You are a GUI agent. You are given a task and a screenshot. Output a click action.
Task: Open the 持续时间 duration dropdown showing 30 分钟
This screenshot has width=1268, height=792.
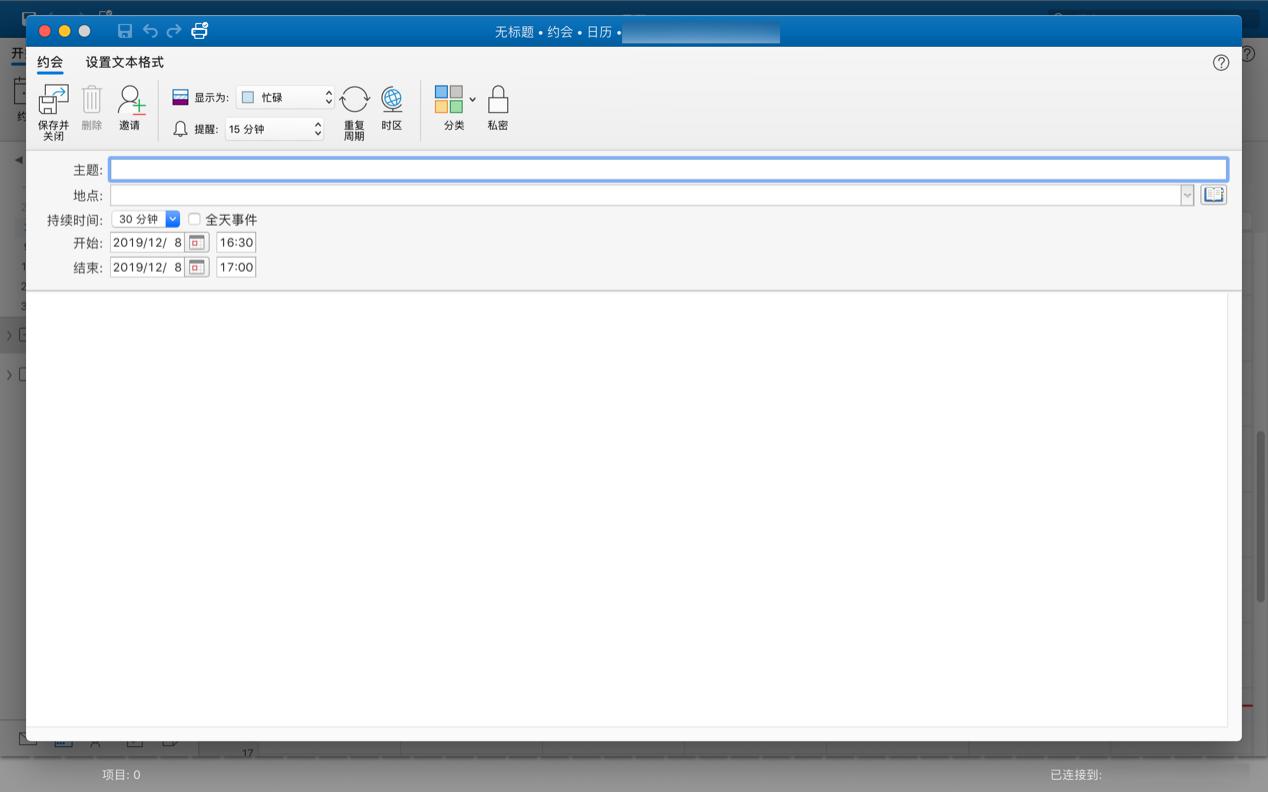tap(171, 218)
